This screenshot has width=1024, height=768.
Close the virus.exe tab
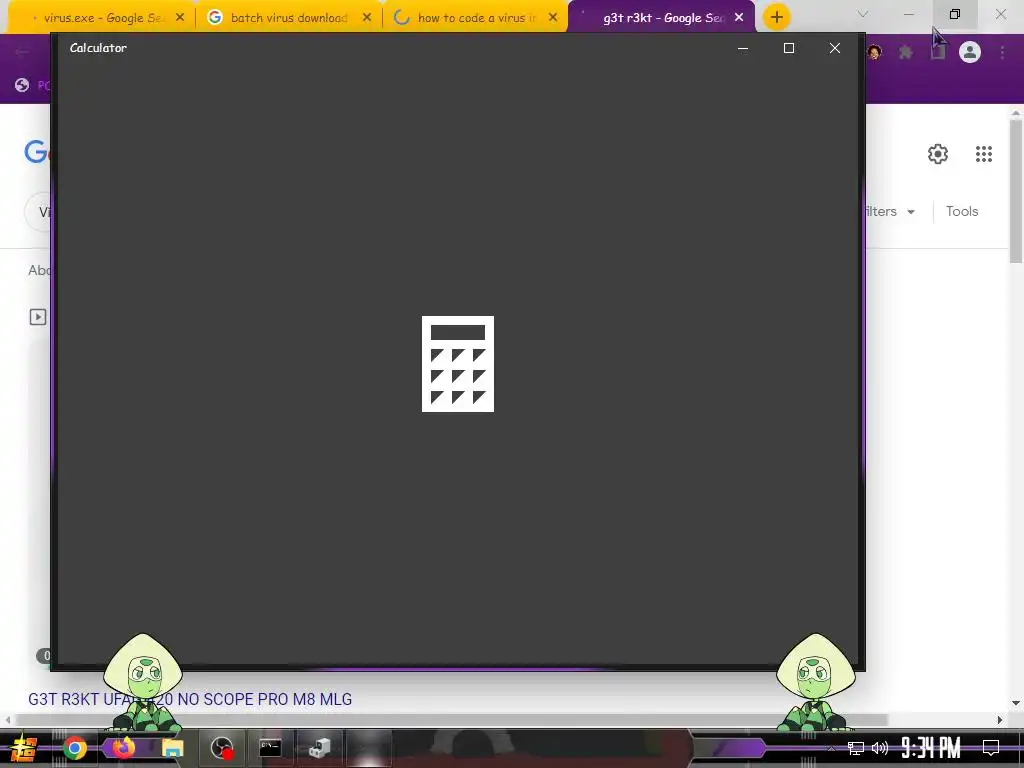click(180, 18)
